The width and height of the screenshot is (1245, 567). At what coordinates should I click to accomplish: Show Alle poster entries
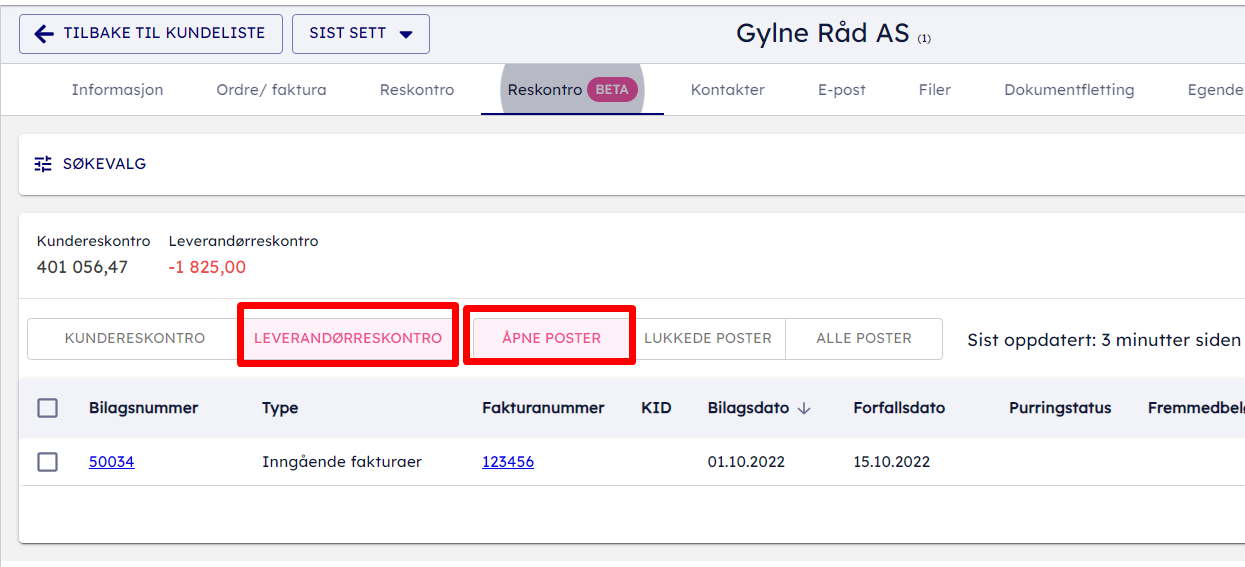click(x=863, y=339)
